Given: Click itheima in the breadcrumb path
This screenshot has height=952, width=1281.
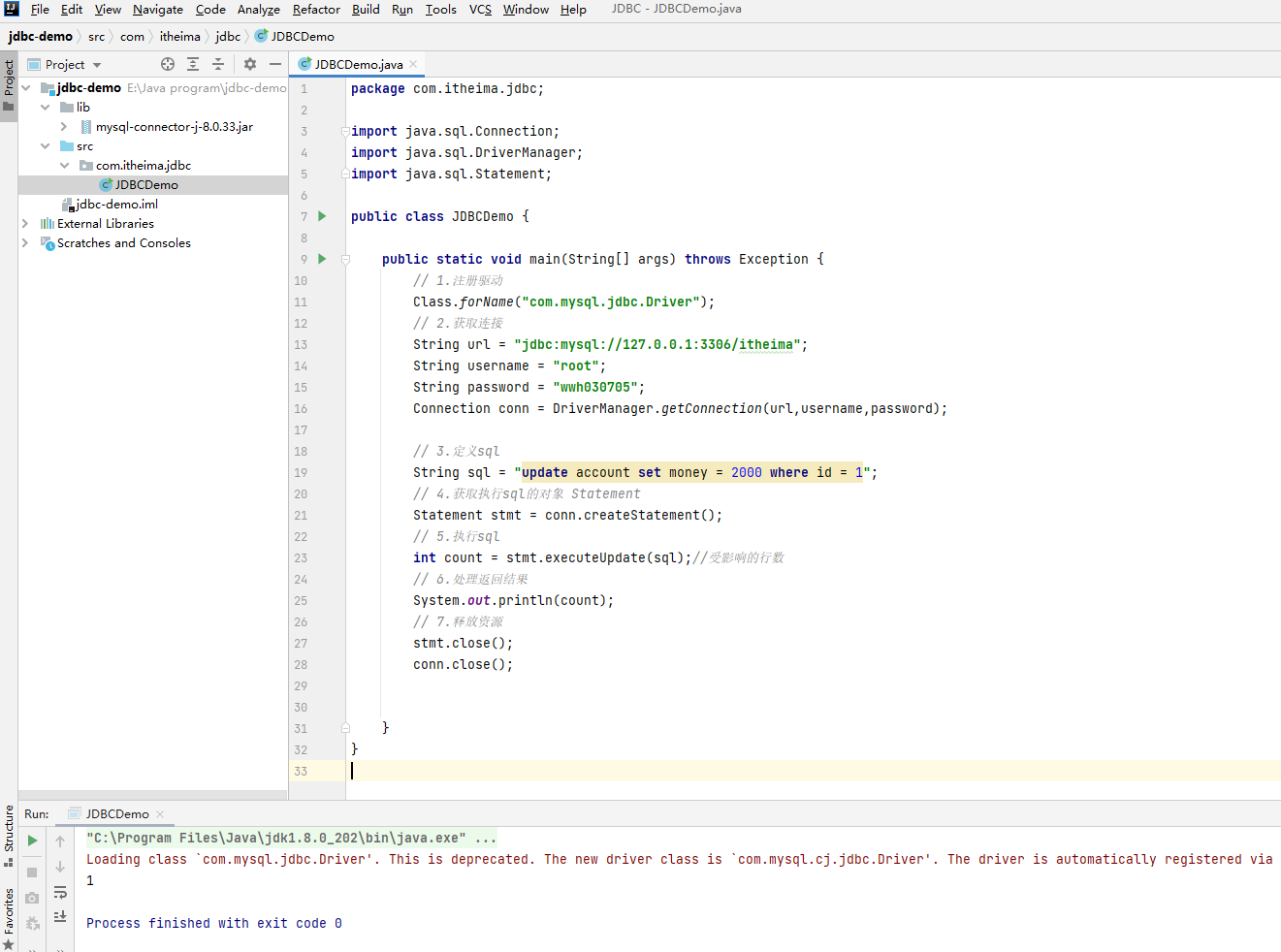Looking at the screenshot, I should [x=179, y=37].
